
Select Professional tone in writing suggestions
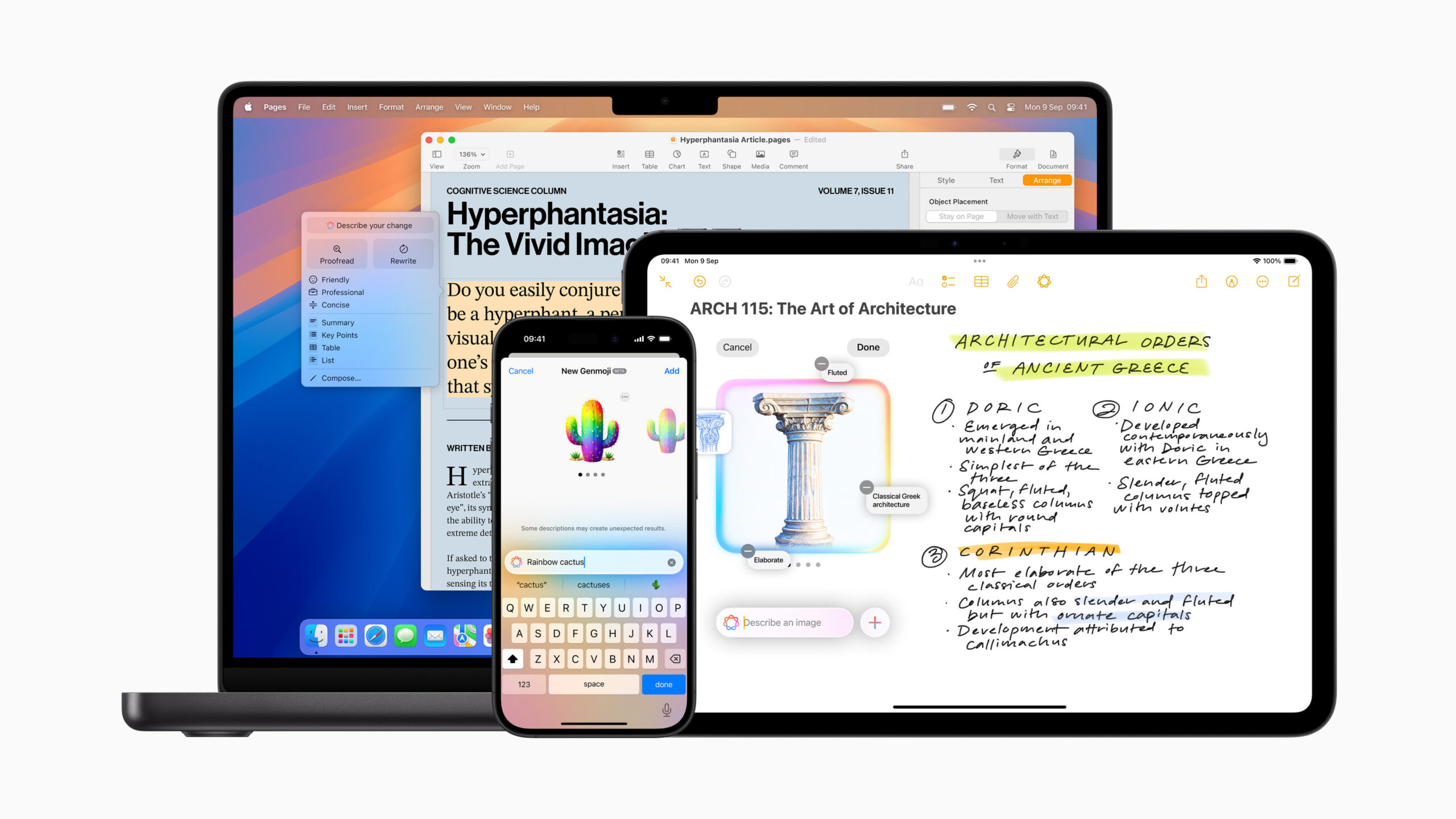[x=342, y=292]
